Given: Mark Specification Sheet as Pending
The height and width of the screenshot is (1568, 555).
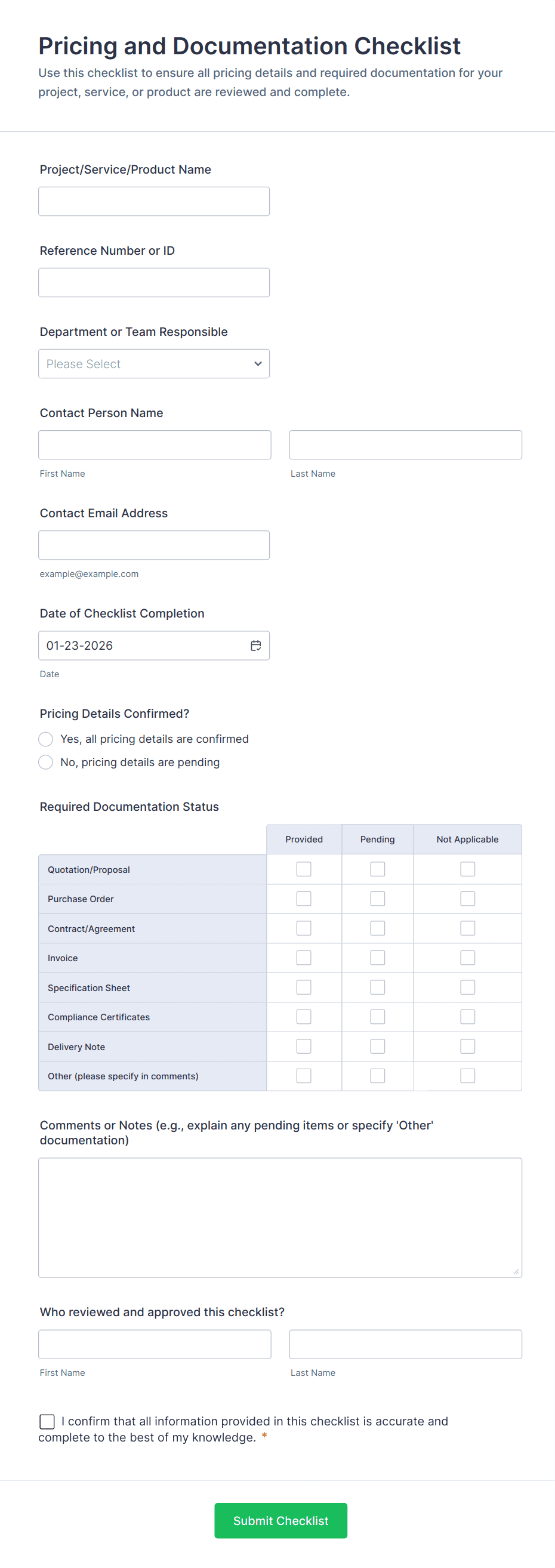Looking at the screenshot, I should (x=377, y=987).
